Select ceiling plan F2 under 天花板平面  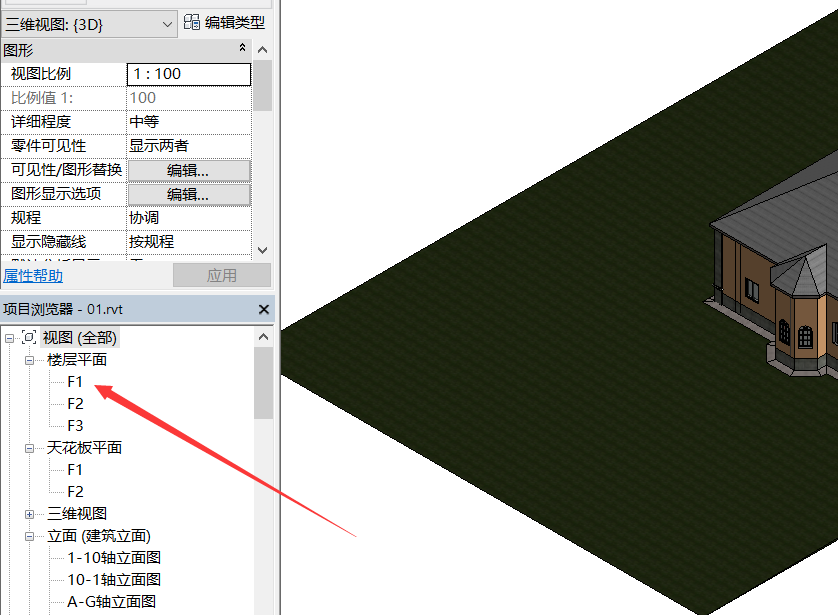click(x=76, y=492)
